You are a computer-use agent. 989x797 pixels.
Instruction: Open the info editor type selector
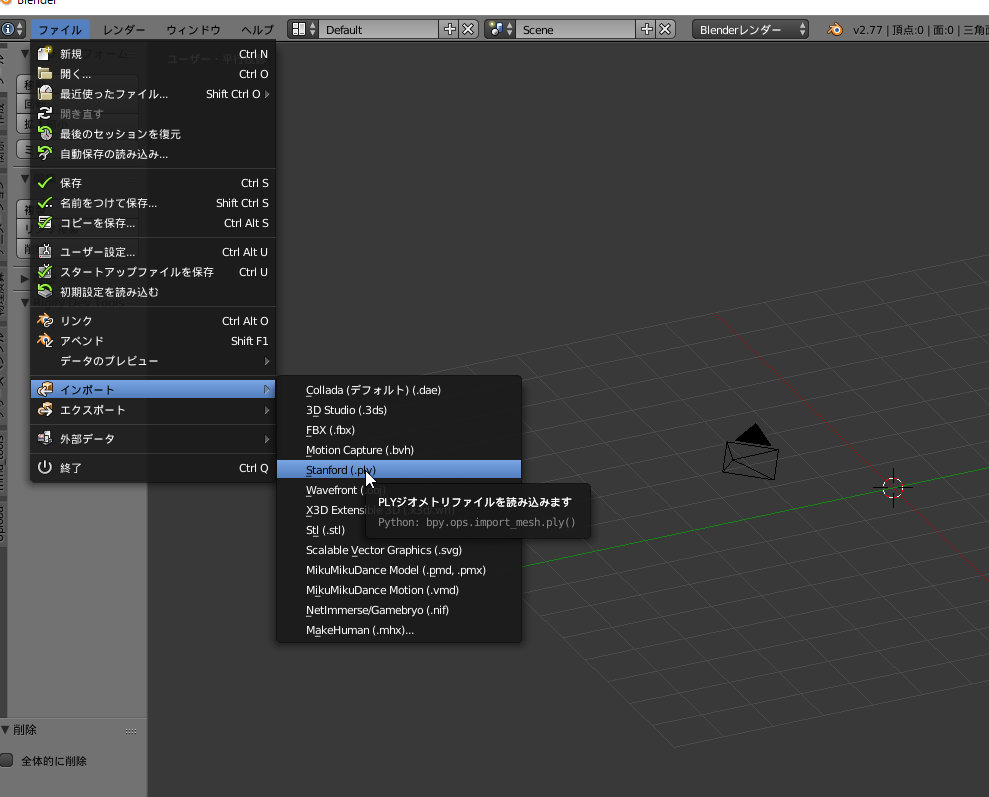(x=12, y=30)
